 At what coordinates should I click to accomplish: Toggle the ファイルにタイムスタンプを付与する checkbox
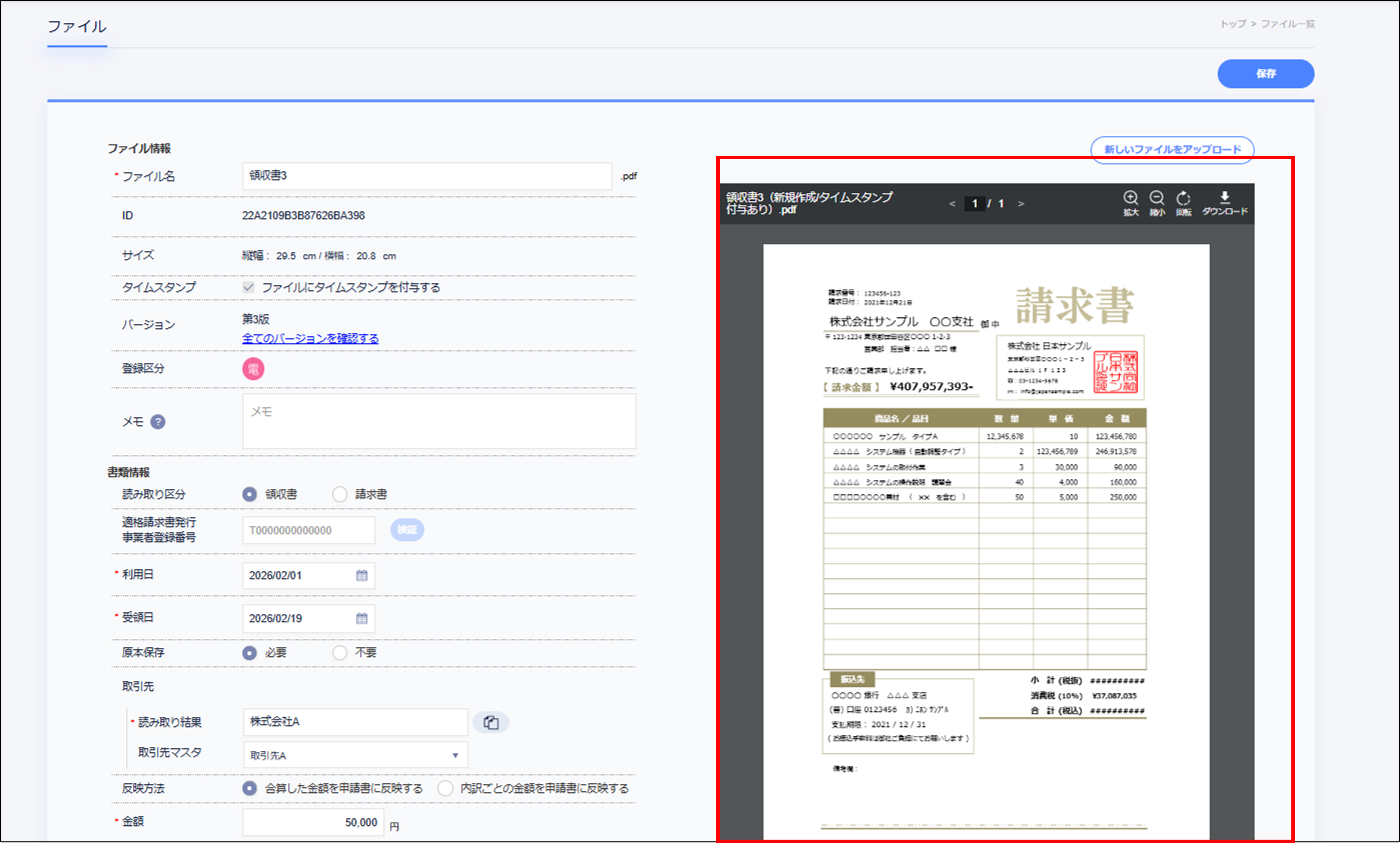click(249, 287)
